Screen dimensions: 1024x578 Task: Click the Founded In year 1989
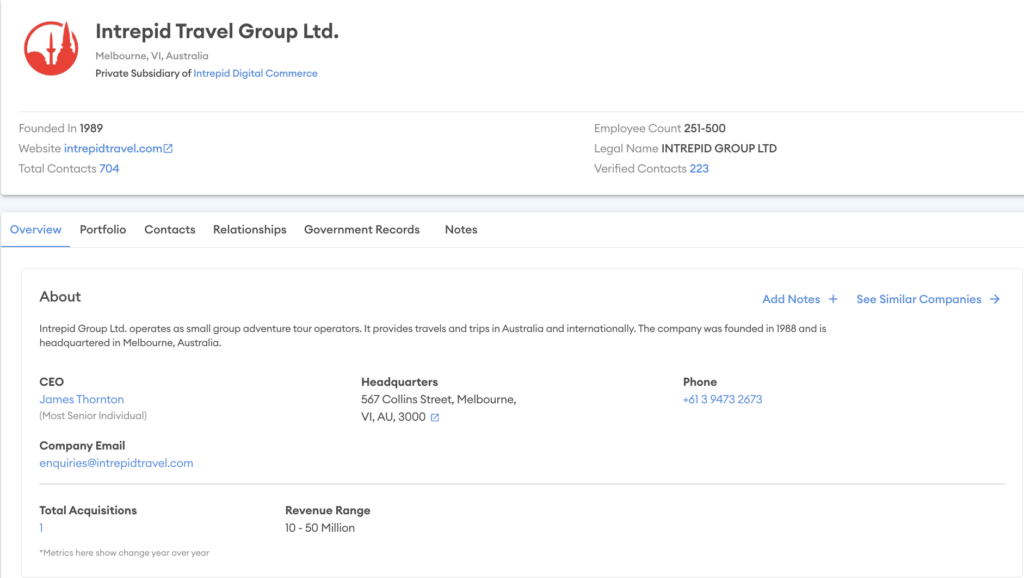[x=91, y=128]
